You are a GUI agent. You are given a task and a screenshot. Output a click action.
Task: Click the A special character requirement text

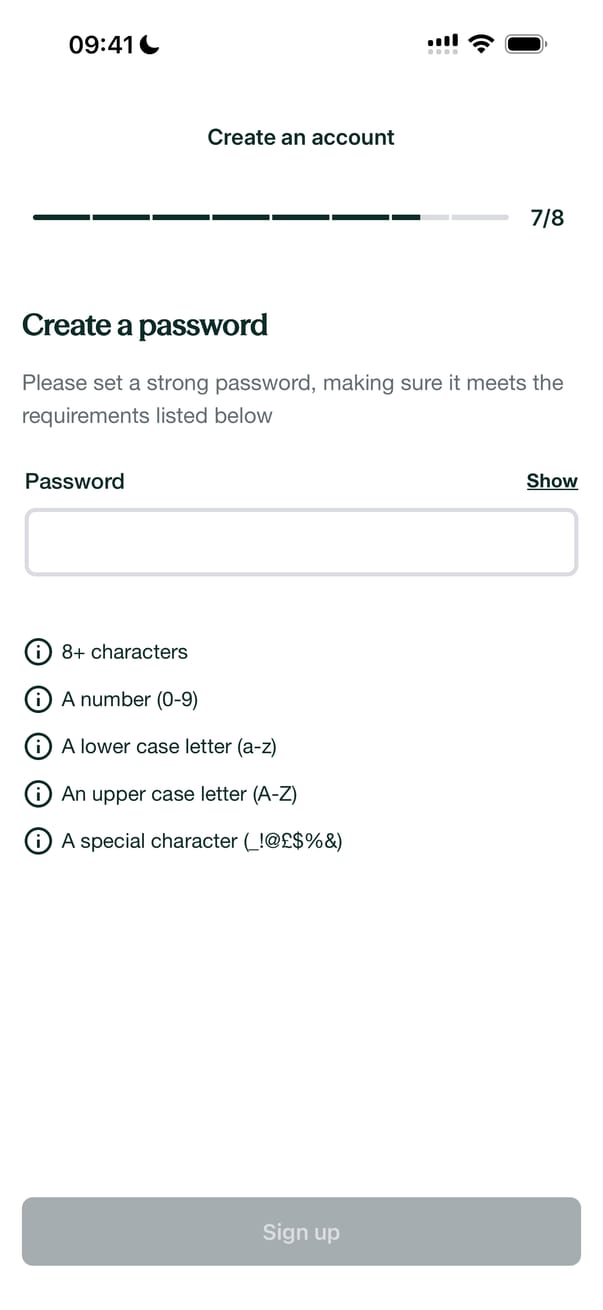(x=201, y=841)
